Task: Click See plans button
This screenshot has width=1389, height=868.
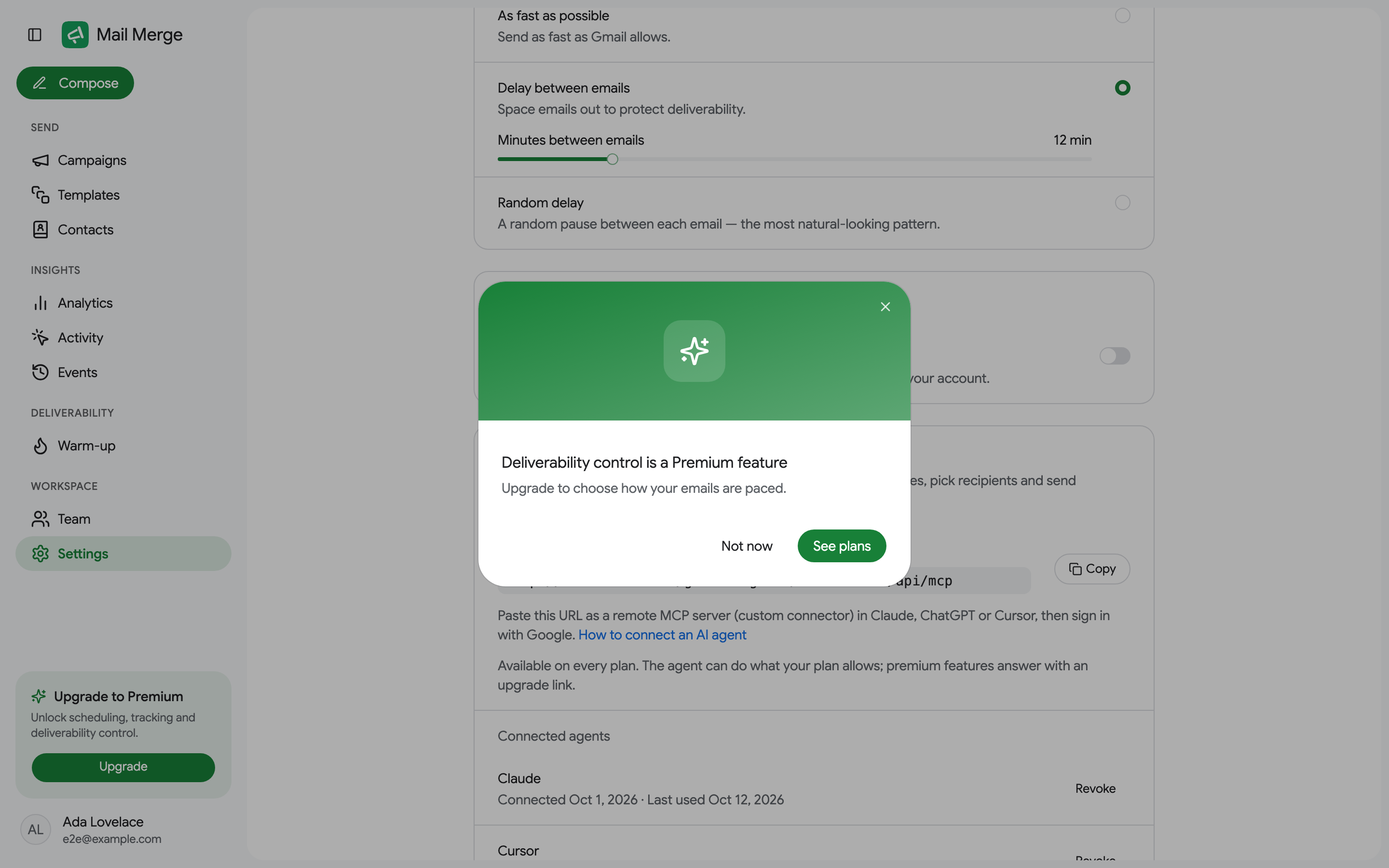Action: click(842, 546)
